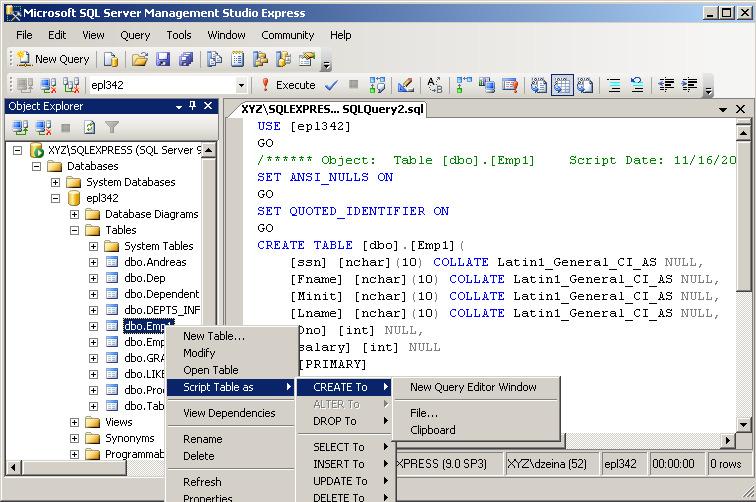Choose New Query Editor Window from submenu

point(476,387)
